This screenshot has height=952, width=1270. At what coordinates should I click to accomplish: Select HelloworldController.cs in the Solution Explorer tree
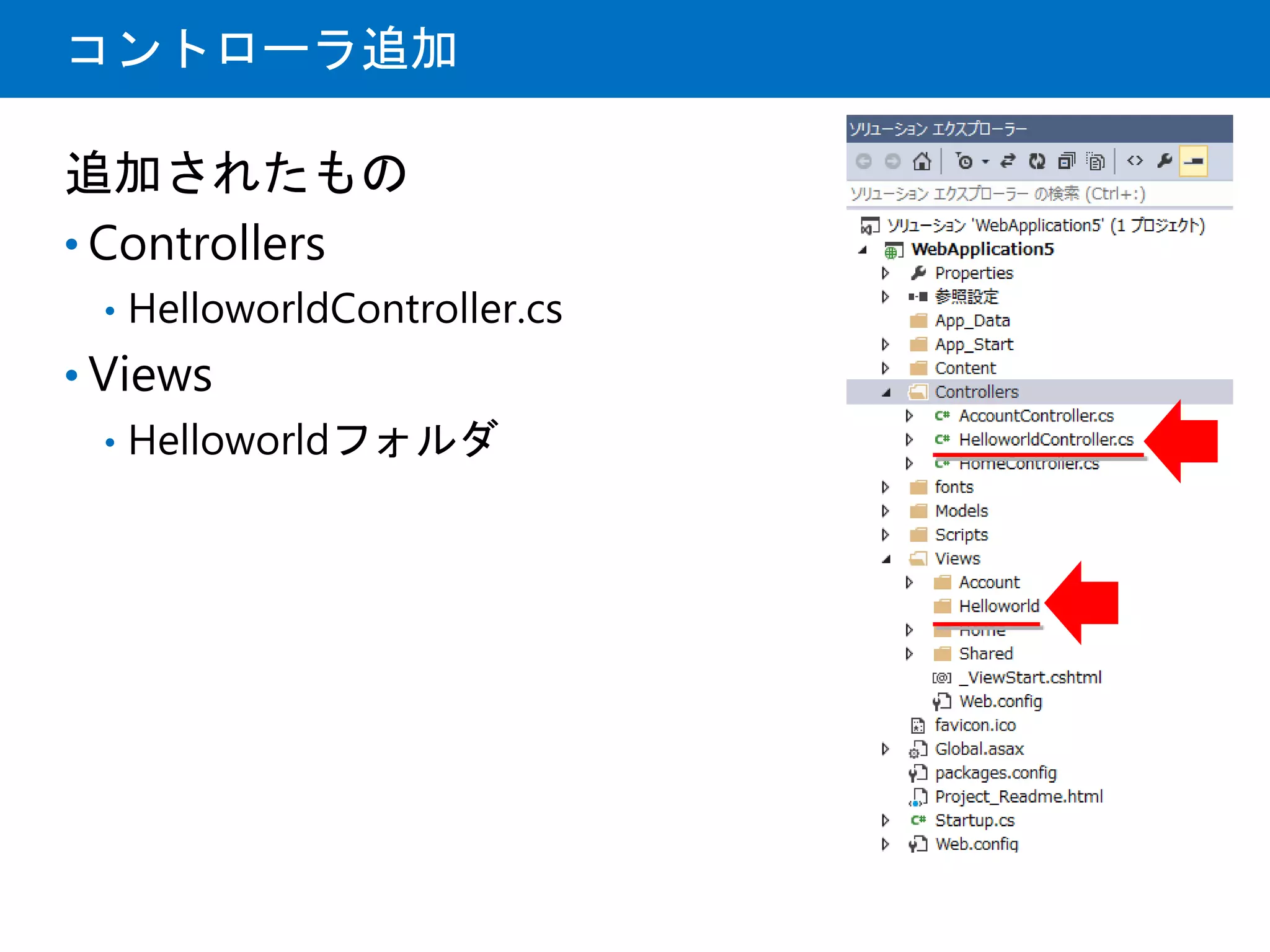[x=1046, y=439]
